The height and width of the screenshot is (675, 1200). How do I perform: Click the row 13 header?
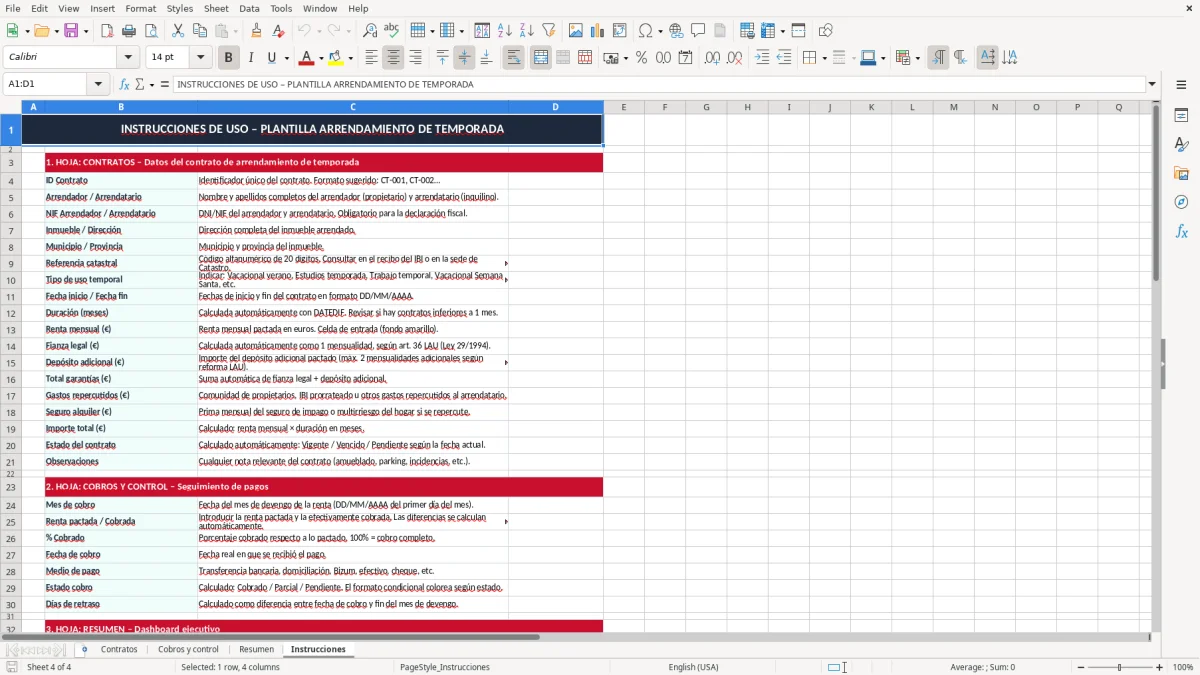coord(11,329)
